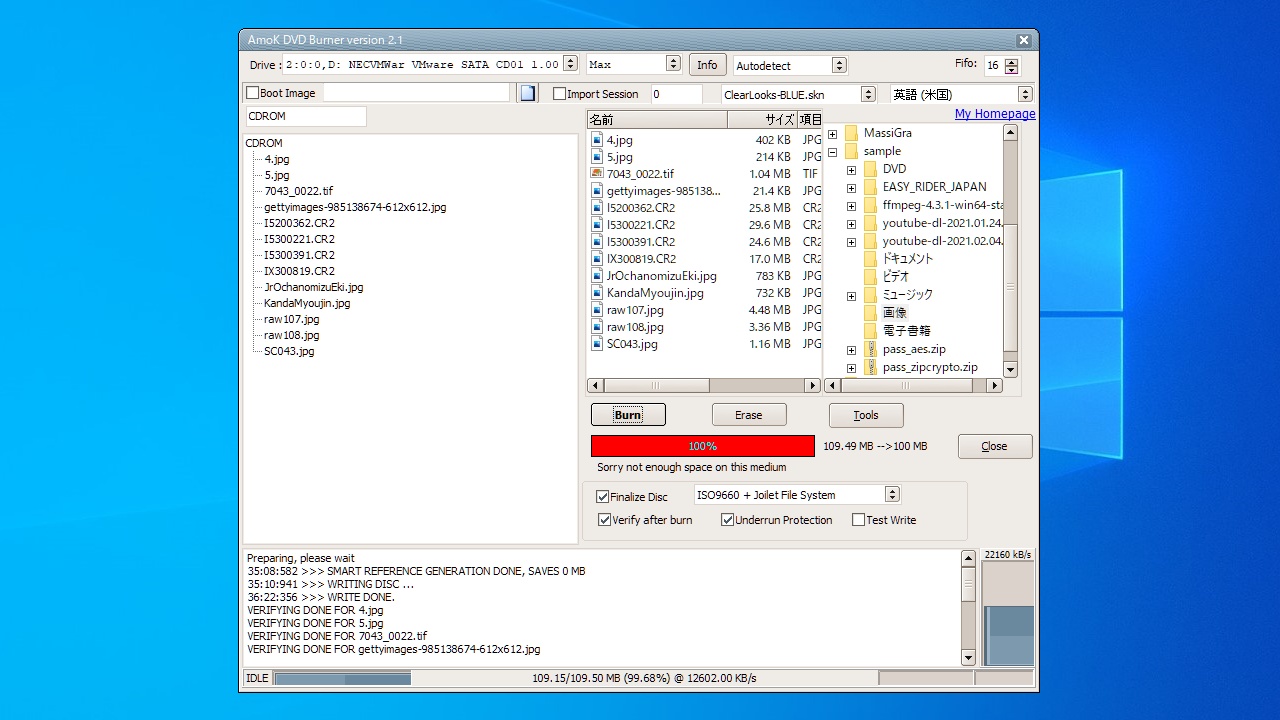Open the My Homepage link
This screenshot has width=1280, height=720.
pyautogui.click(x=995, y=114)
